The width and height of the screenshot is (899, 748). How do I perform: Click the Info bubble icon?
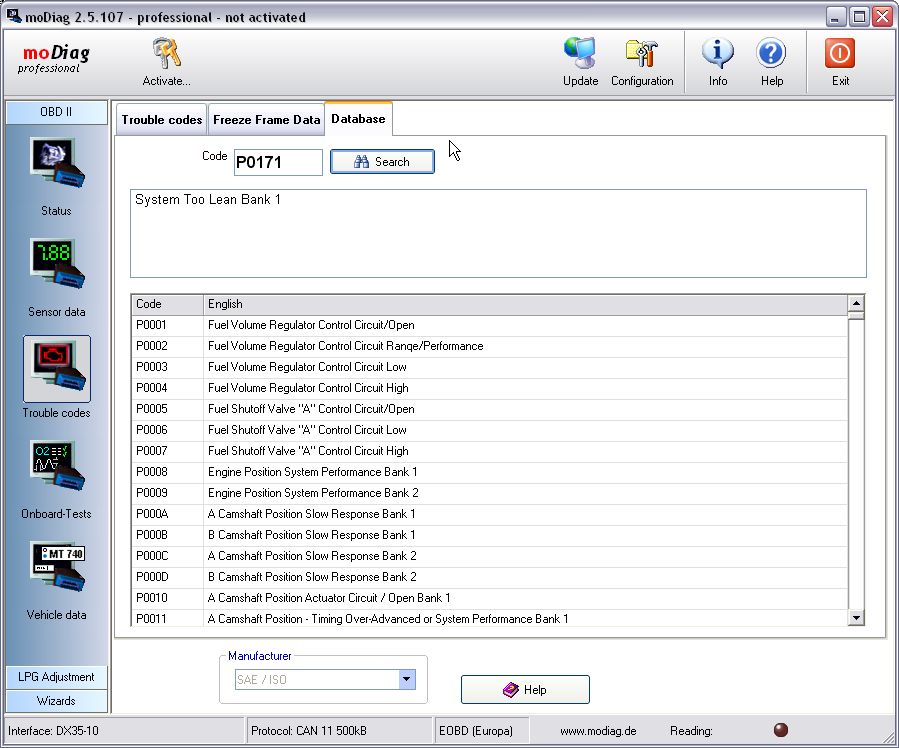pyautogui.click(x=717, y=54)
